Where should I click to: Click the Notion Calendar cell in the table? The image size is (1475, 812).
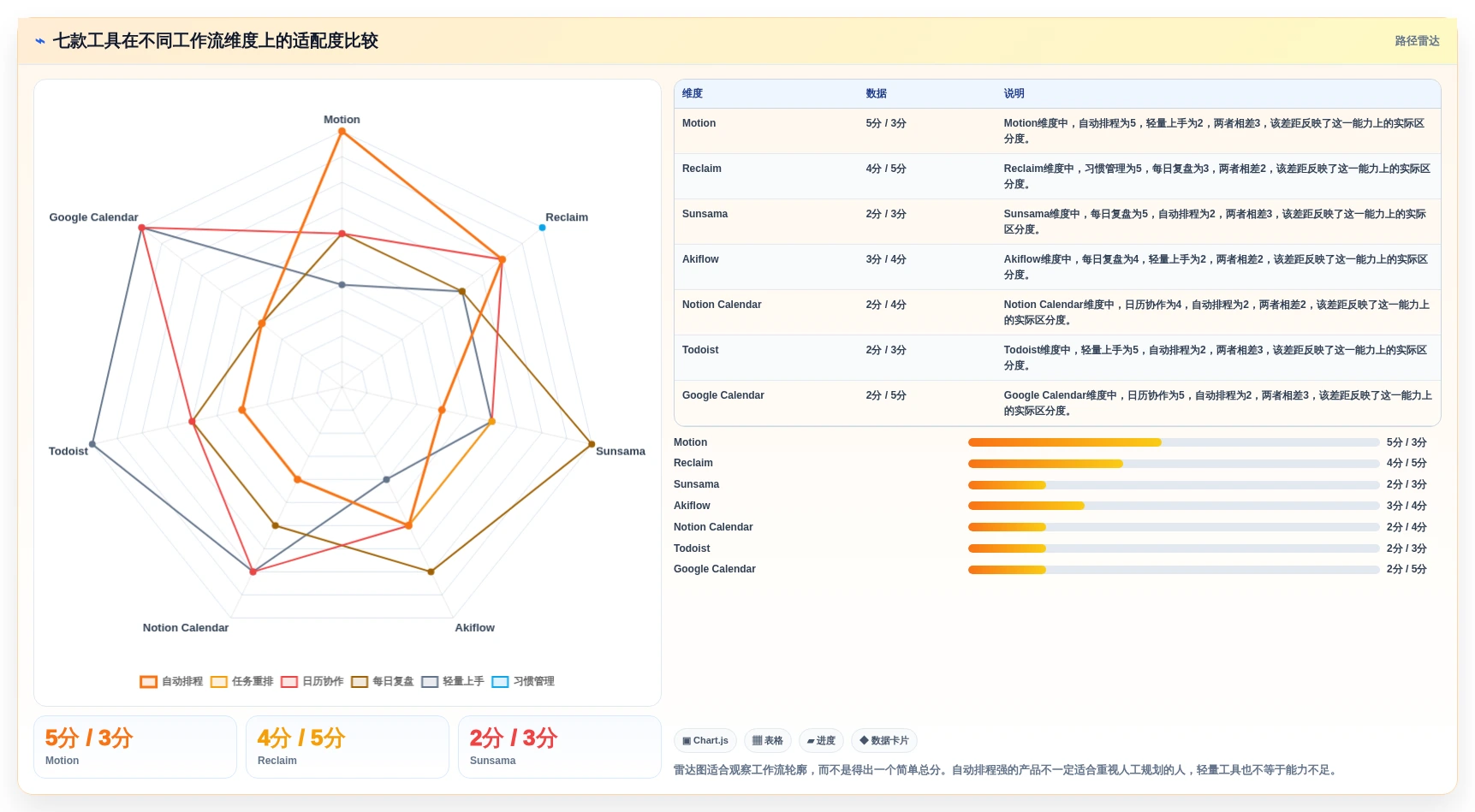pyautogui.click(x=722, y=305)
